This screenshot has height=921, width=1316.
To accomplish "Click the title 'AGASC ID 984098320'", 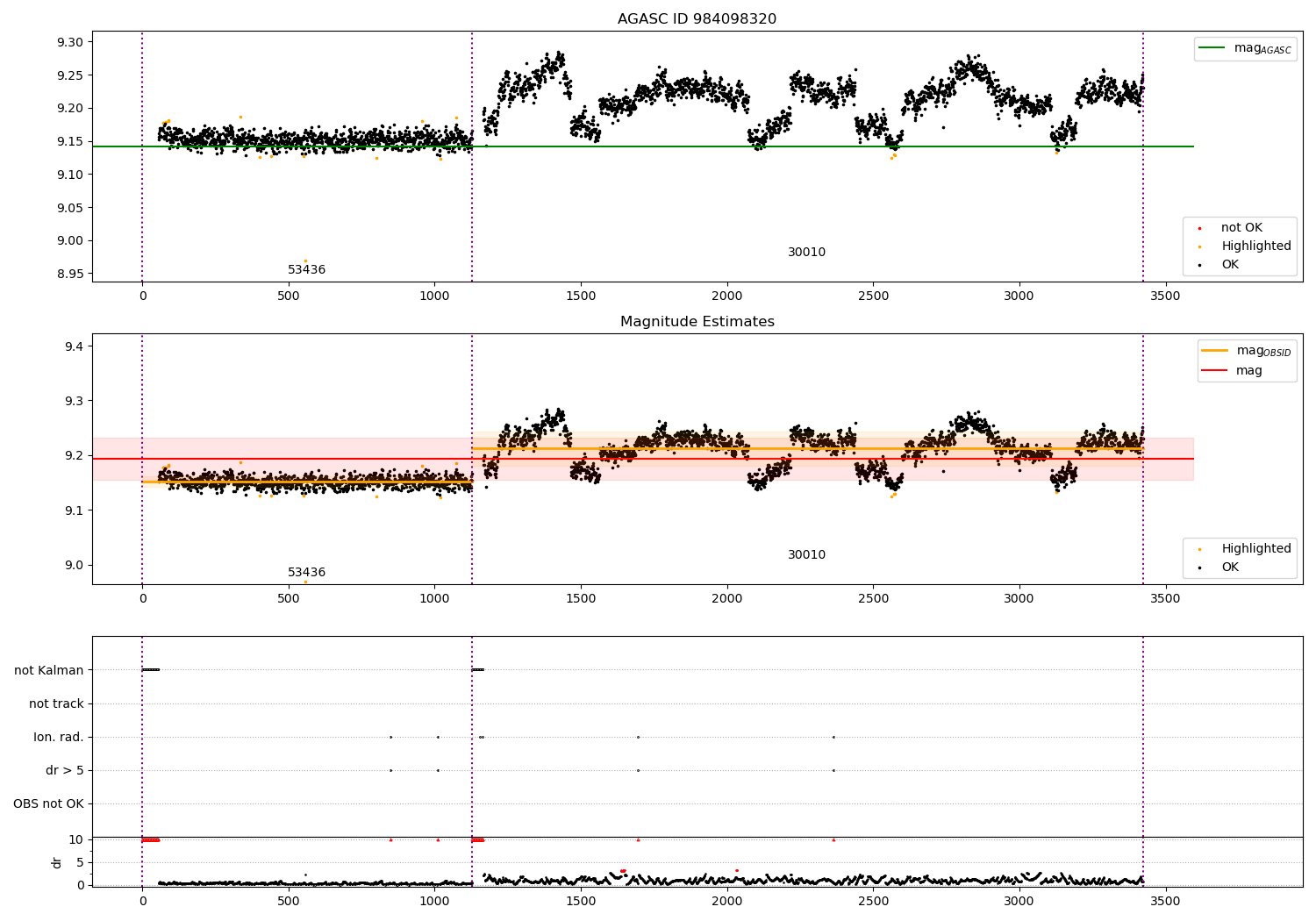I will [697, 18].
